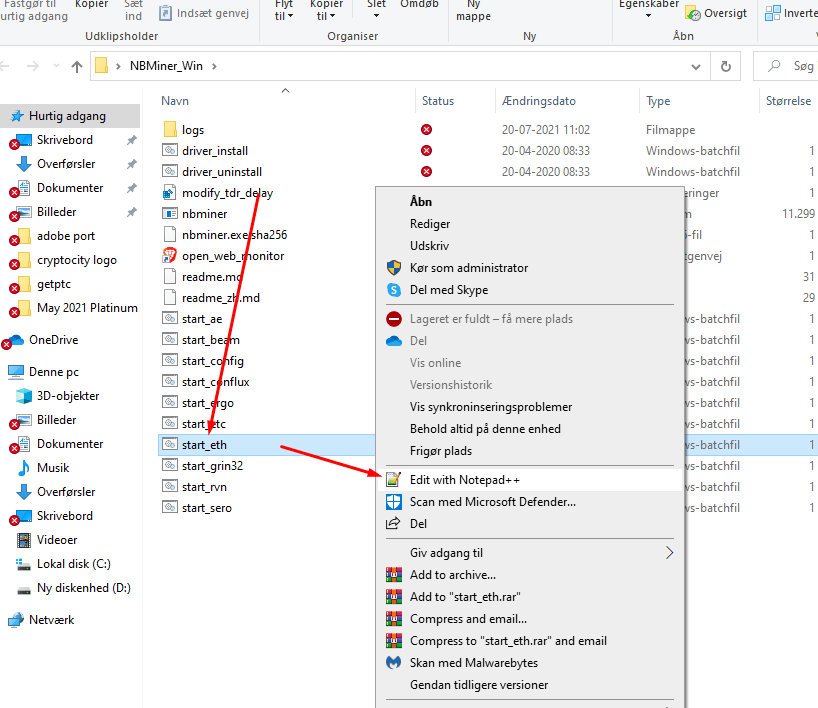The image size is (818, 708).
Task: Choose Gendan tidligere versioner menu entry
Action: [x=479, y=685]
